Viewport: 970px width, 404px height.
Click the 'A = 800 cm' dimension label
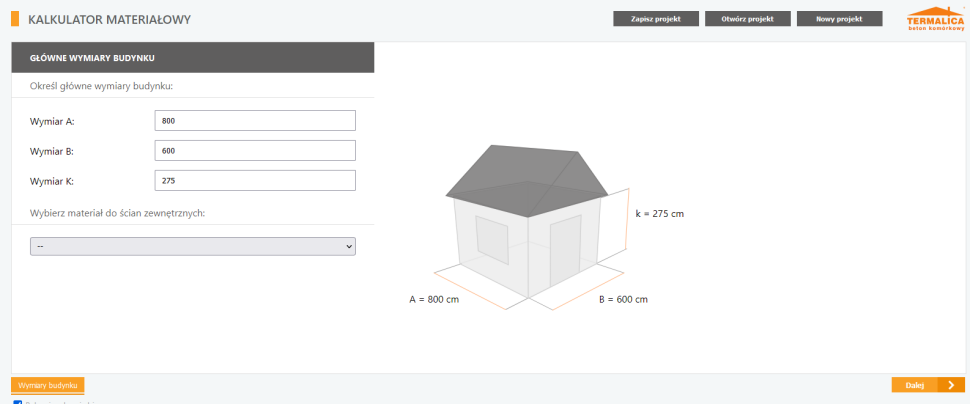pos(434,299)
